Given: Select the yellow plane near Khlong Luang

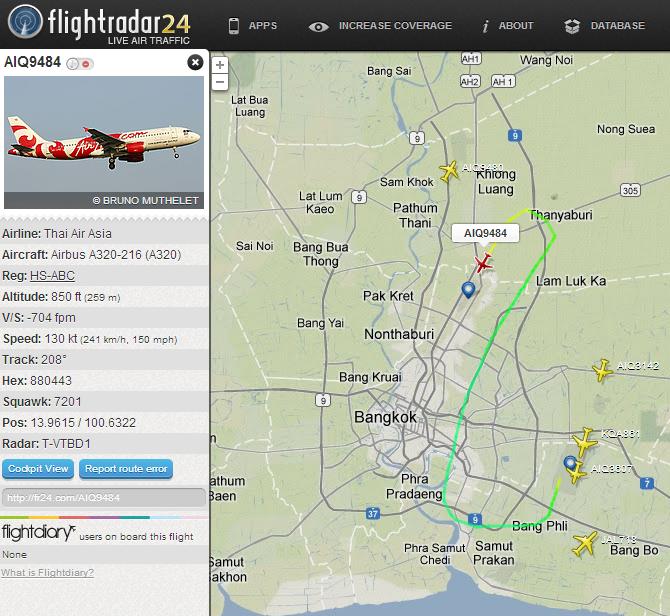Looking at the screenshot, I should 449,171.
